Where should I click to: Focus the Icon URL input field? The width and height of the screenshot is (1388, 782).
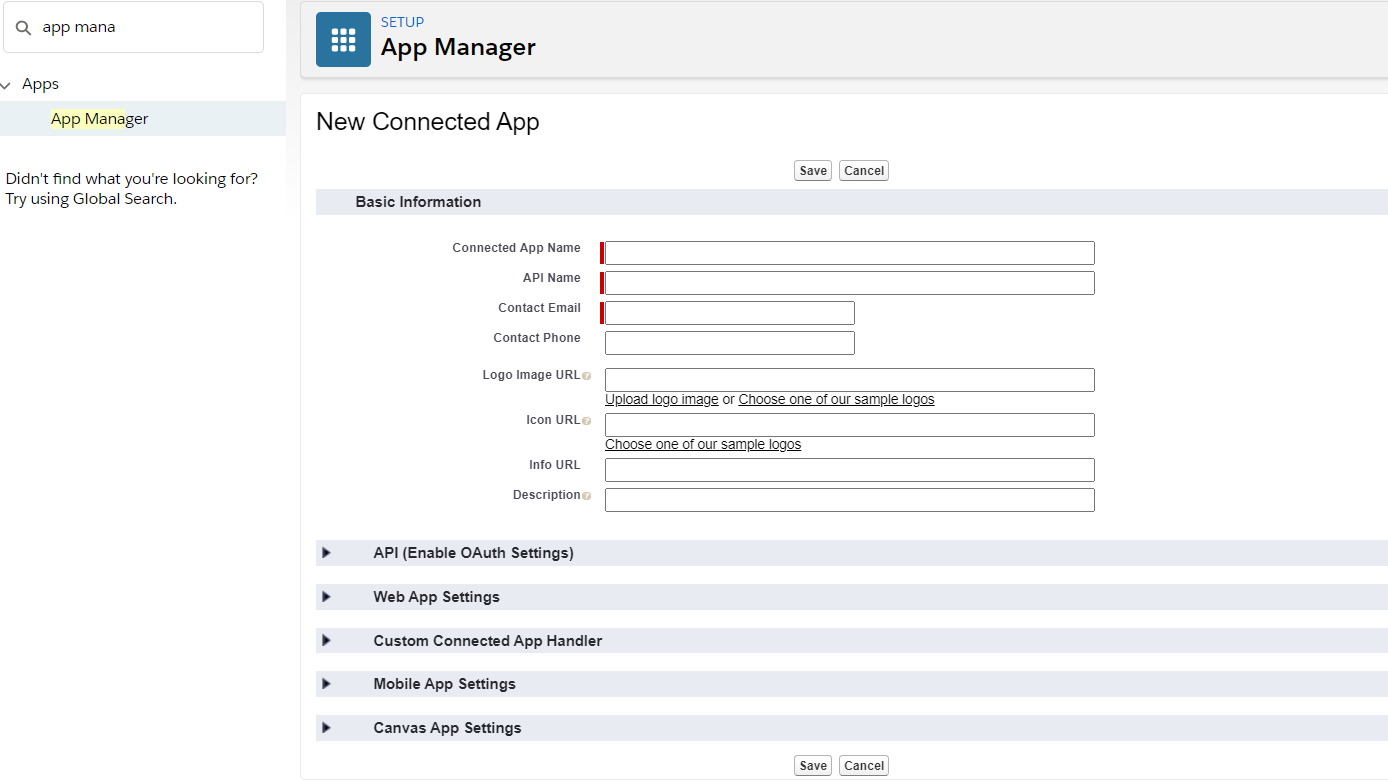click(x=850, y=425)
